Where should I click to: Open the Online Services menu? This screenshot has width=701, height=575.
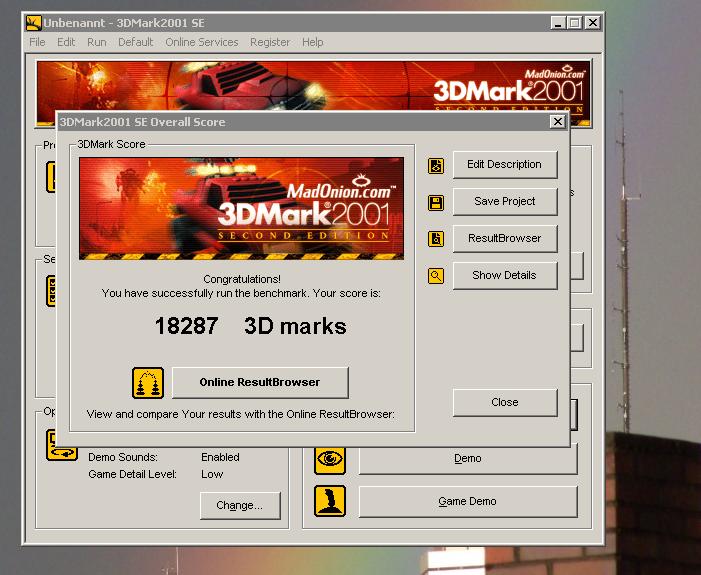[202, 42]
